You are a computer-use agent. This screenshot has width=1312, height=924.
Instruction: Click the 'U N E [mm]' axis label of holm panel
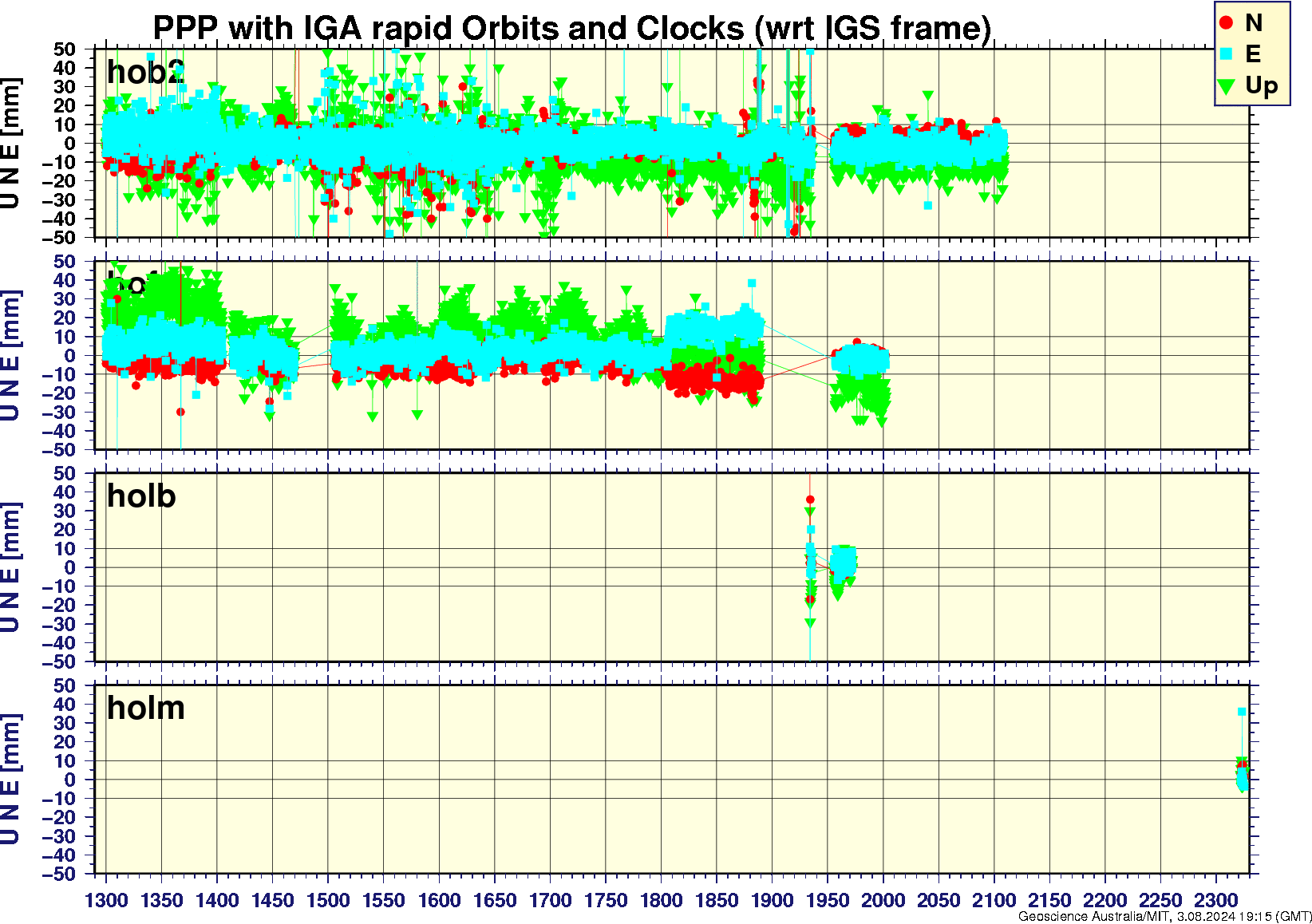pos(10,780)
